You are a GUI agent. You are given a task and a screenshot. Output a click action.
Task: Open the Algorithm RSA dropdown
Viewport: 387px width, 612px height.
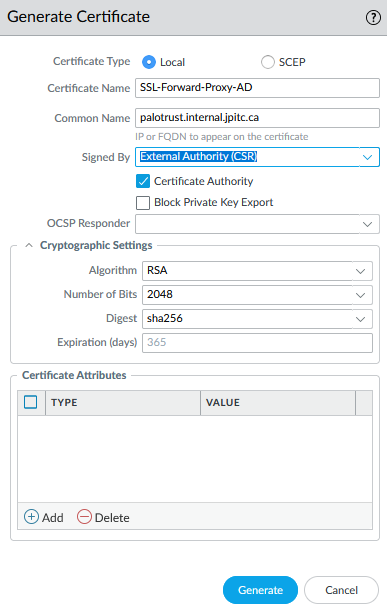[257, 271]
